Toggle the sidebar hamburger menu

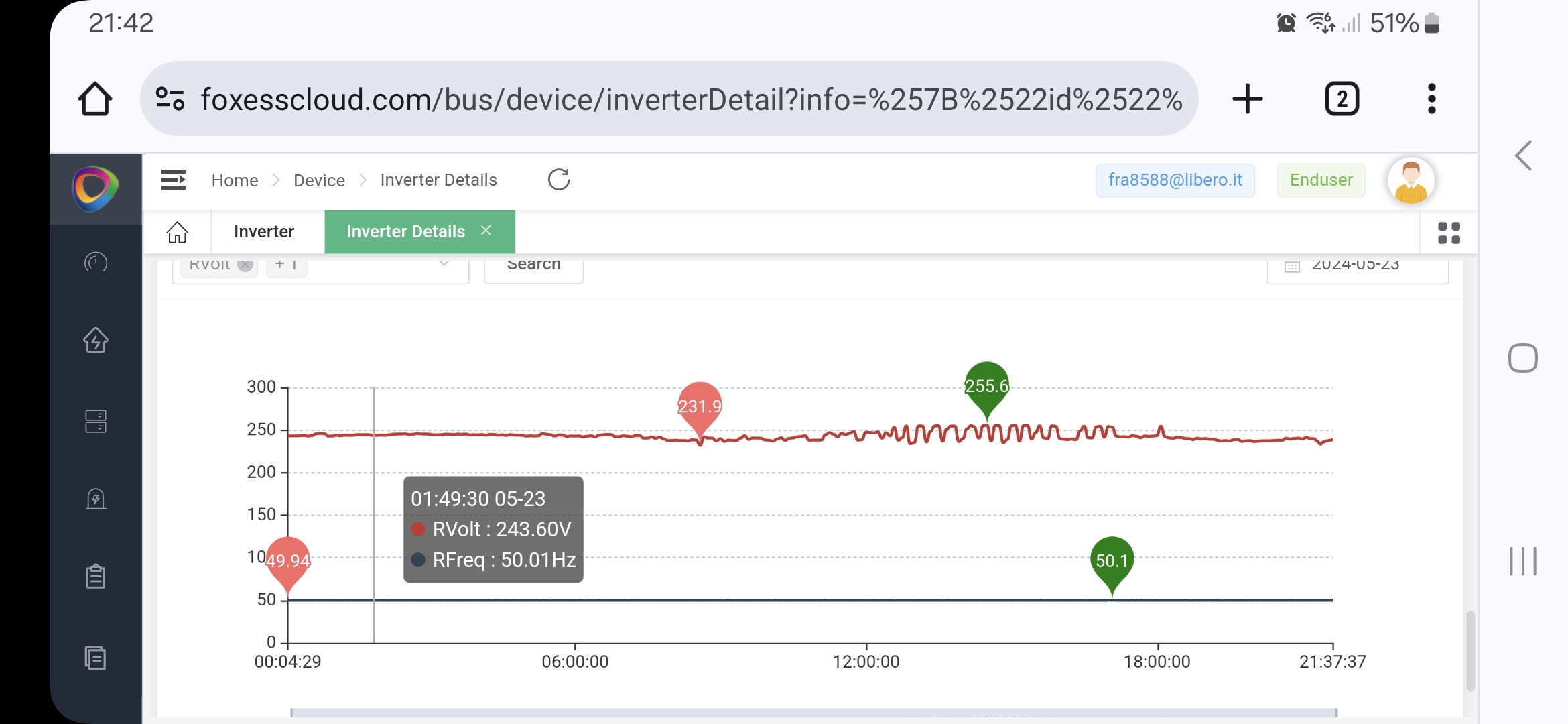point(174,180)
